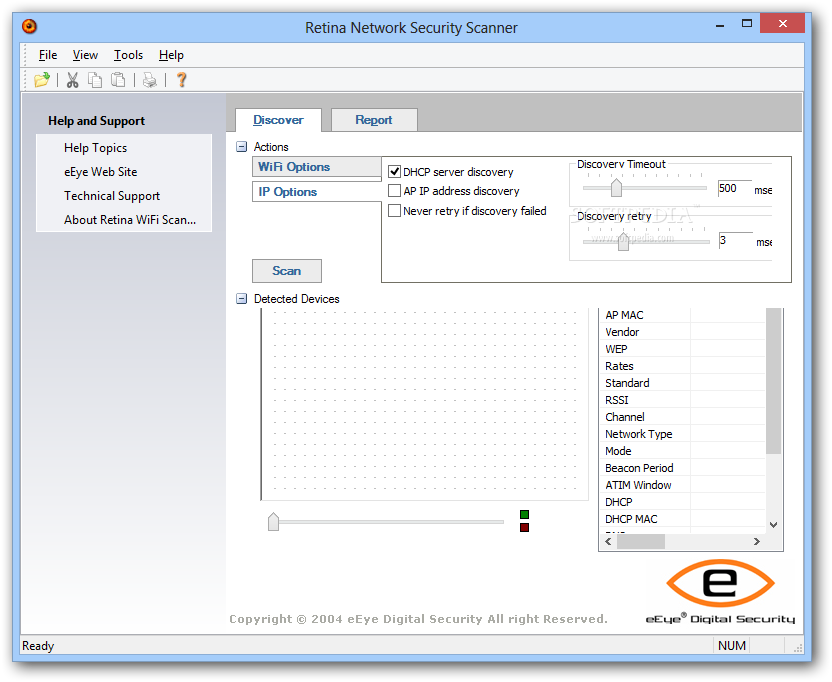The image size is (832, 682).
Task: Click the NUM status bar indicator
Action: [732, 645]
